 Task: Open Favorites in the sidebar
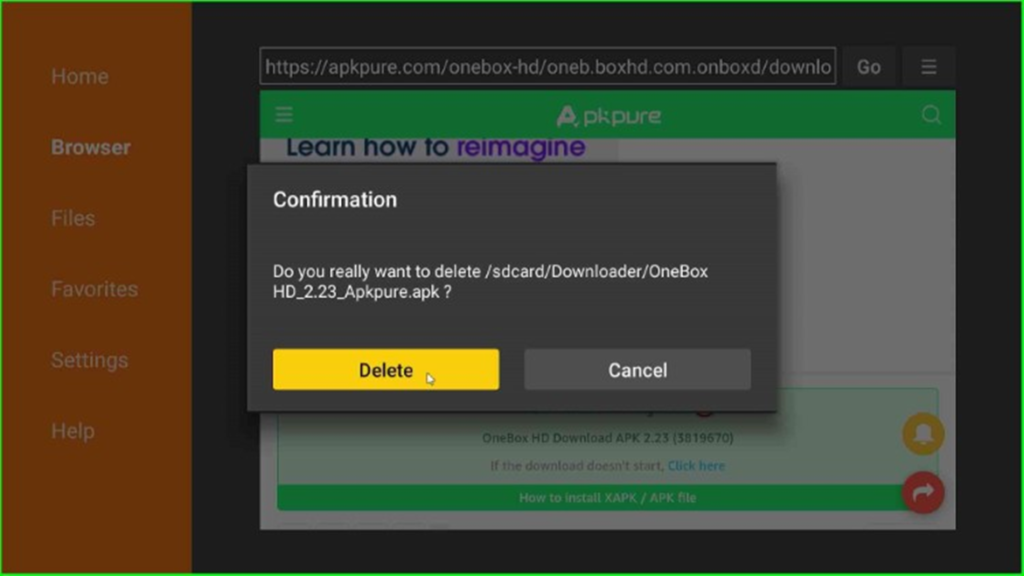[x=95, y=289]
